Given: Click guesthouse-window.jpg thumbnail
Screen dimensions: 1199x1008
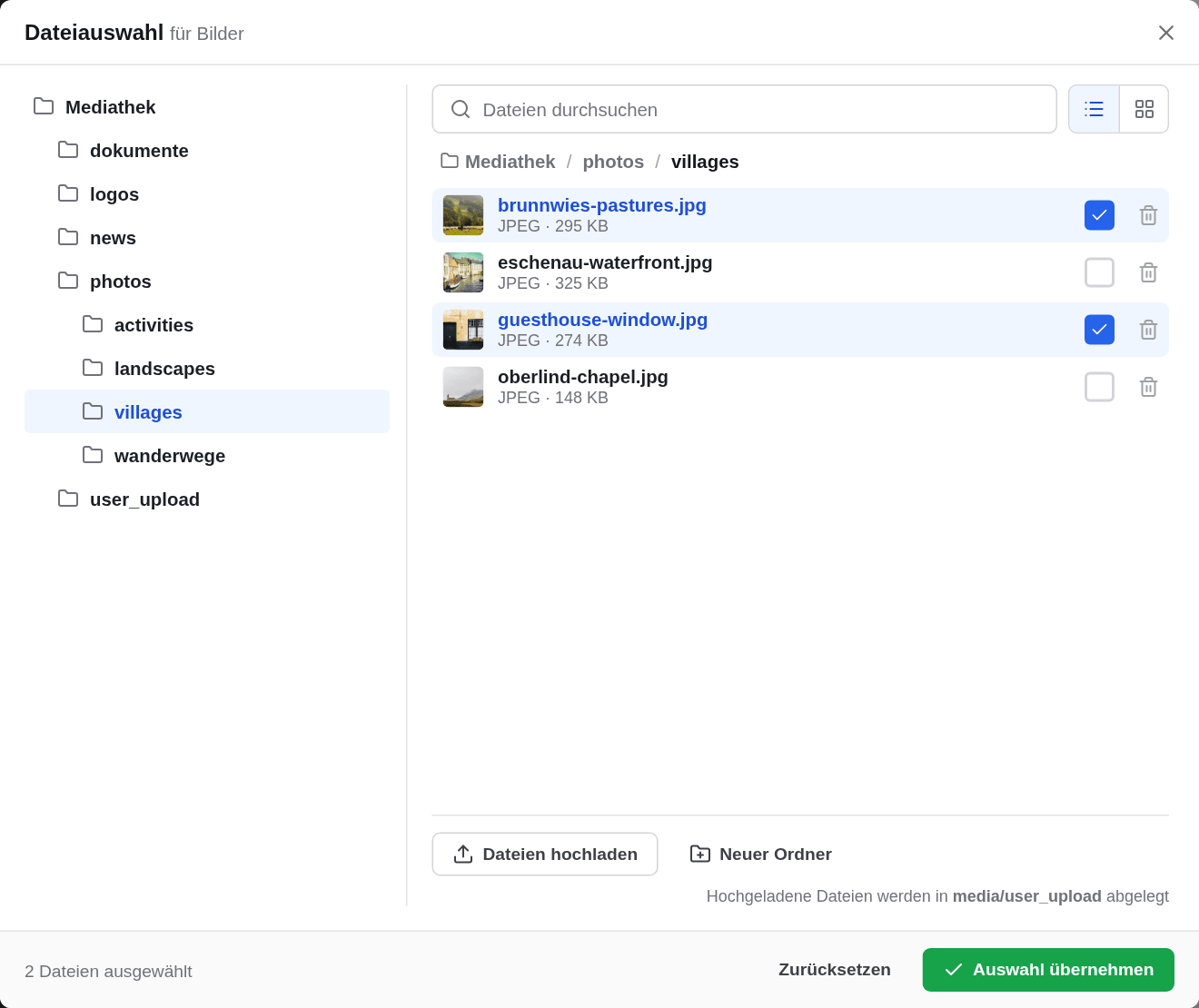Looking at the screenshot, I should click(463, 330).
